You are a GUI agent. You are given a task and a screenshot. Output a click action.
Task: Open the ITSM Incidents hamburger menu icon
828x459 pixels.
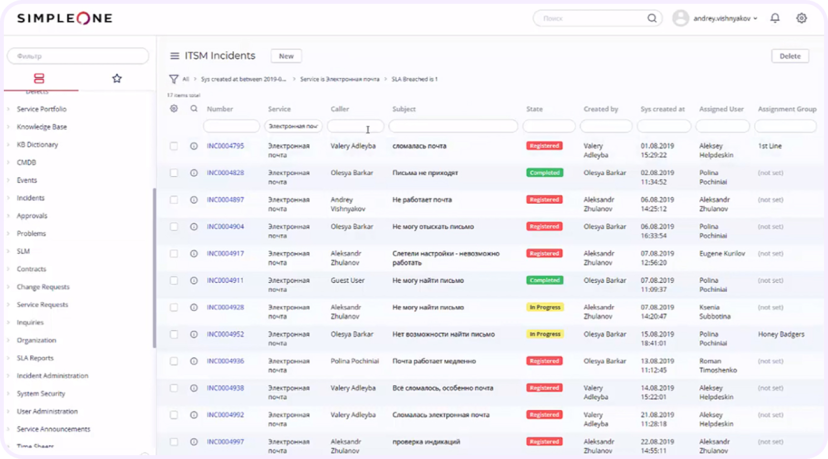click(174, 55)
